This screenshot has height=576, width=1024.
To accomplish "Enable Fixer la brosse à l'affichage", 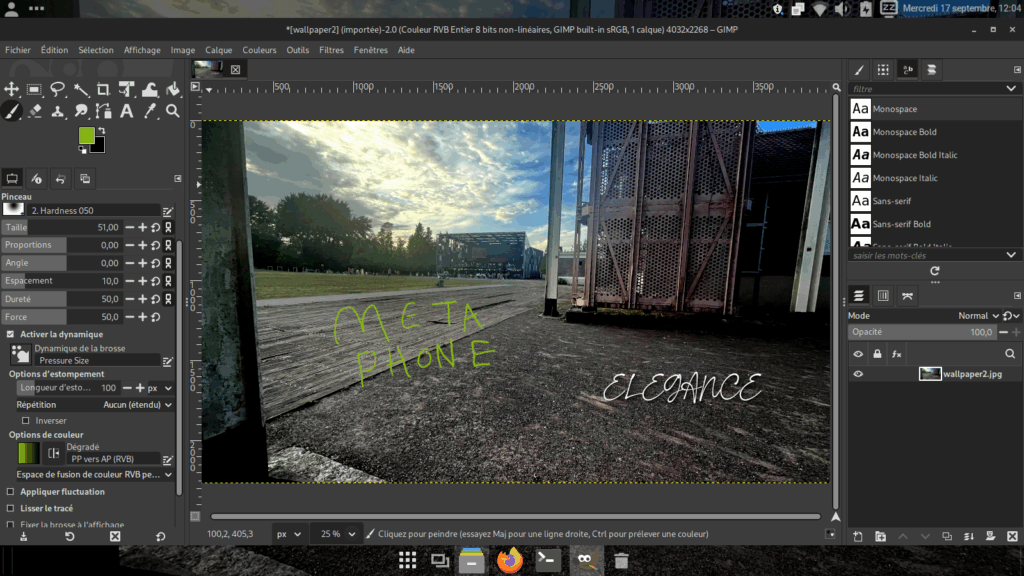I will pyautogui.click(x=10, y=524).
